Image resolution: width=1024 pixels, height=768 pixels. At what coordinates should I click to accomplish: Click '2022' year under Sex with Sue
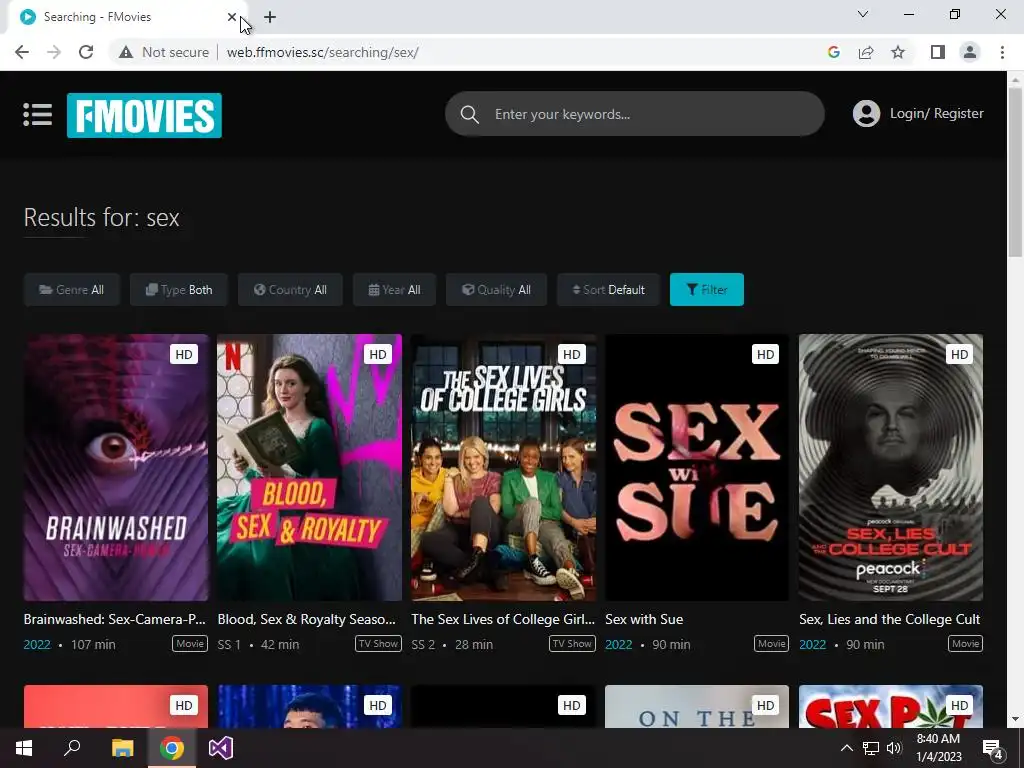coord(618,645)
